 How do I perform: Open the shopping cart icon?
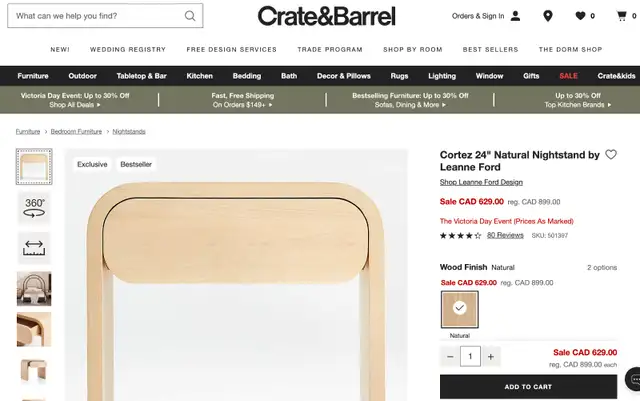(x=621, y=16)
